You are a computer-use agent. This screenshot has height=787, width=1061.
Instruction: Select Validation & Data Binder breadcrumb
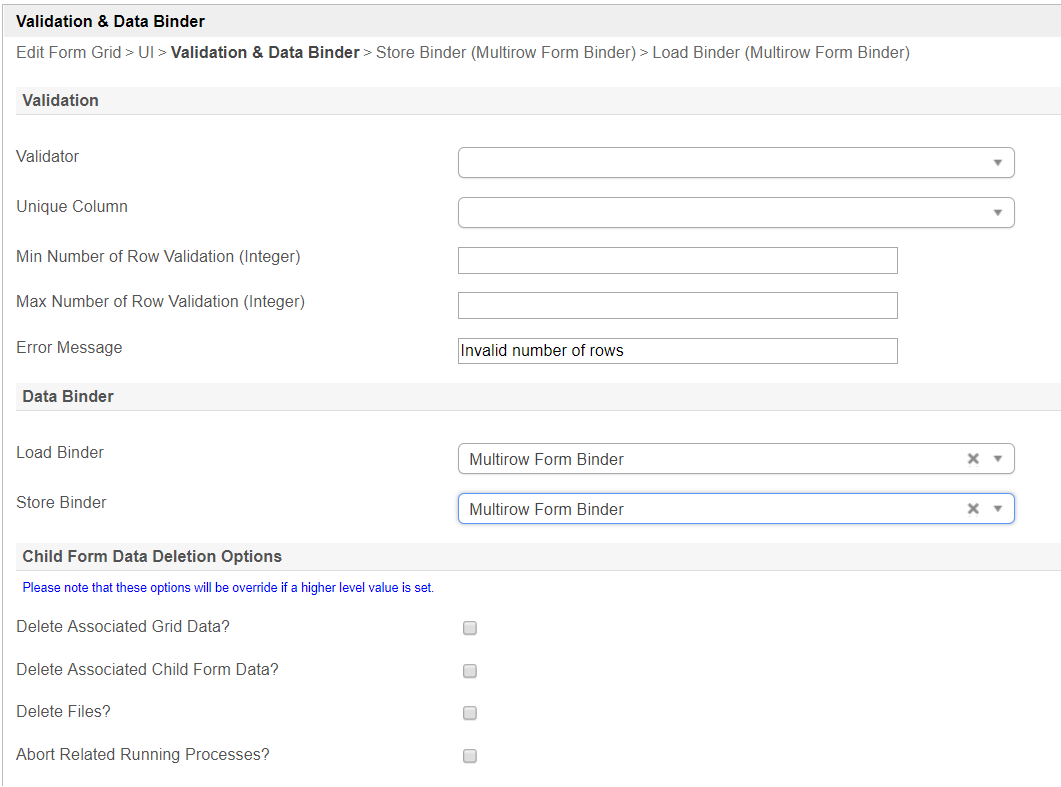point(265,53)
